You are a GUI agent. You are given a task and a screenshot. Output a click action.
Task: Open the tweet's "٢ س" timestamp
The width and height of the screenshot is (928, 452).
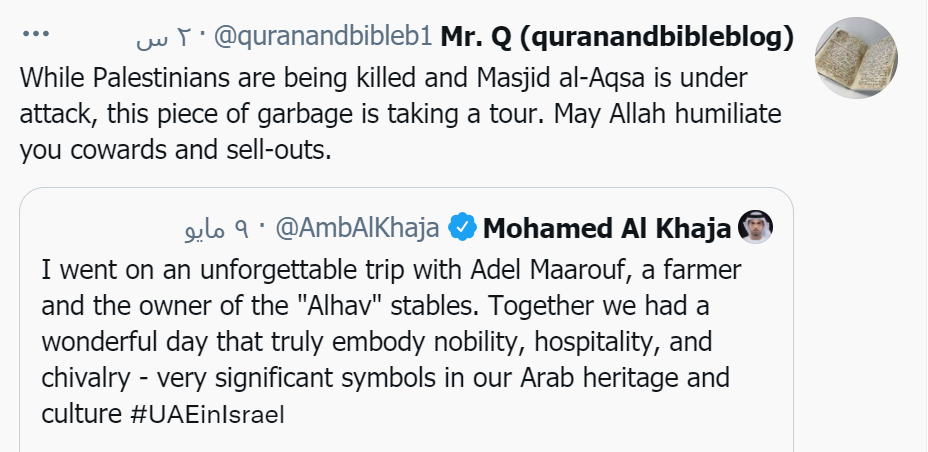point(155,38)
